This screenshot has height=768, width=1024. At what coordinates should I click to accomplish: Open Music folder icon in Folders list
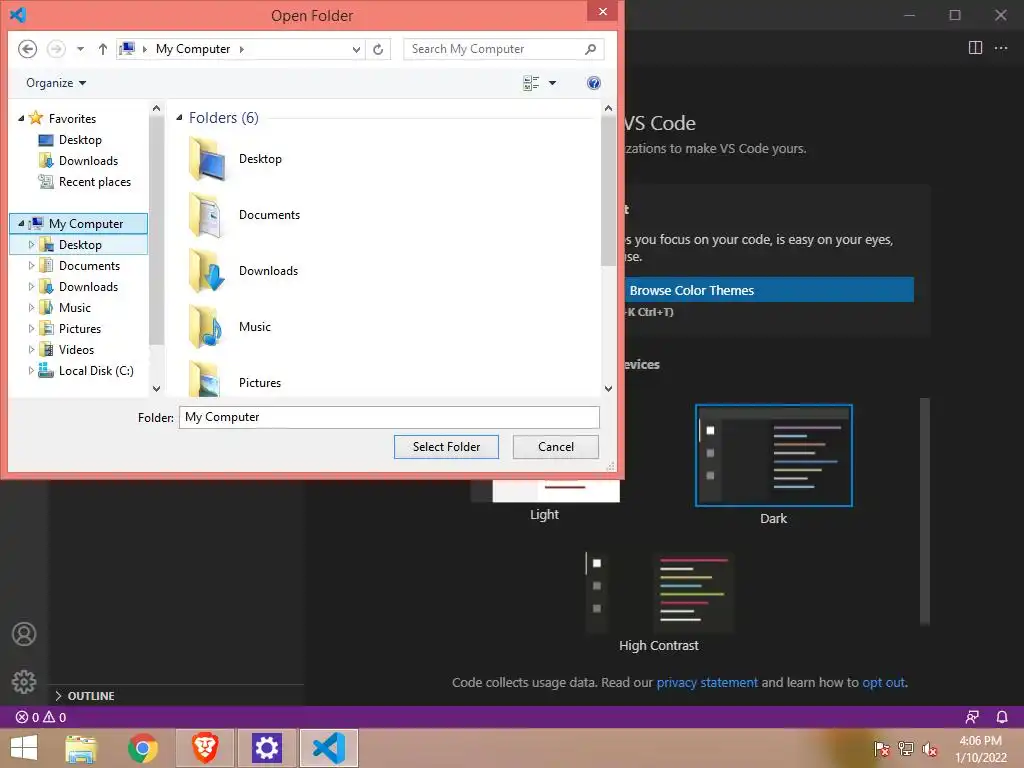[207, 327]
